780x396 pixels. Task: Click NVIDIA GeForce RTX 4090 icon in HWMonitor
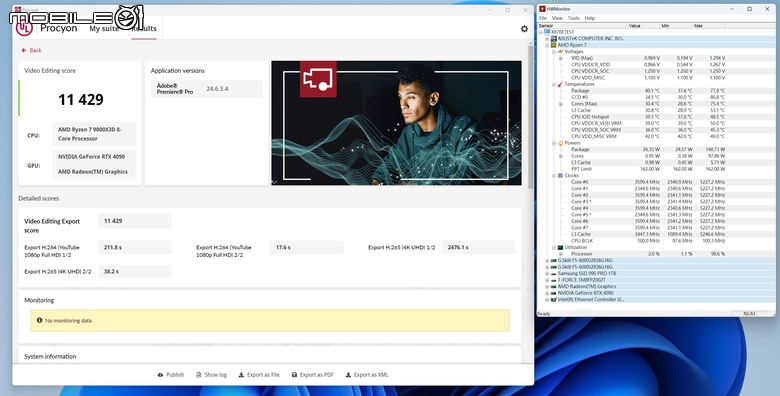point(554,293)
